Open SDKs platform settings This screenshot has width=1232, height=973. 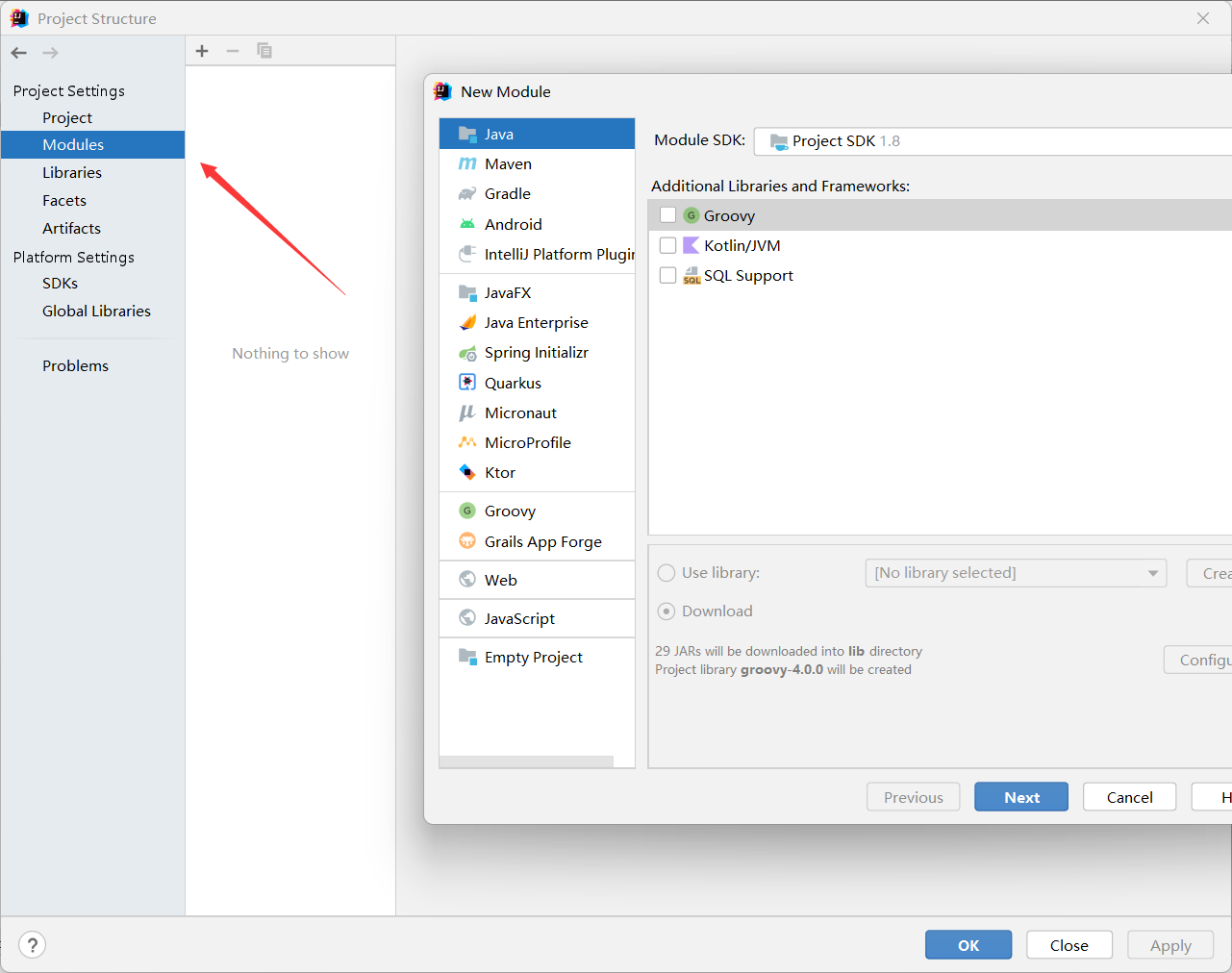[x=92, y=283]
